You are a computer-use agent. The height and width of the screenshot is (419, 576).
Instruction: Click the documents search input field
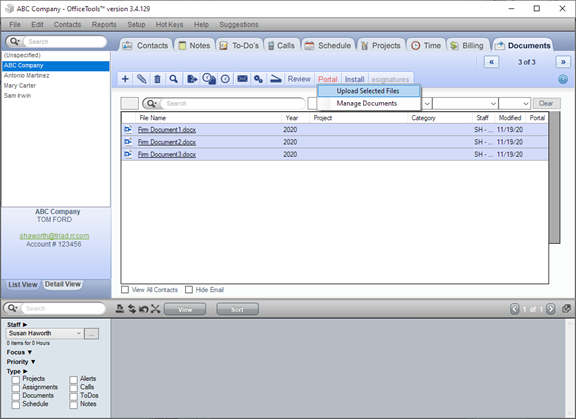pos(234,104)
